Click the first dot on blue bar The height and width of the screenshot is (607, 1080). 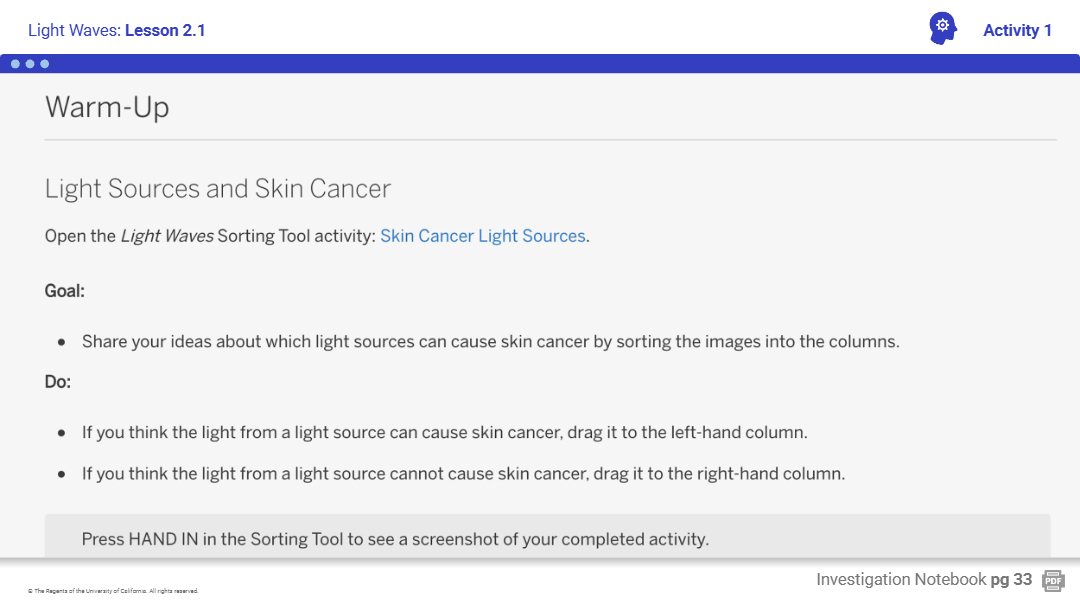pyautogui.click(x=16, y=64)
